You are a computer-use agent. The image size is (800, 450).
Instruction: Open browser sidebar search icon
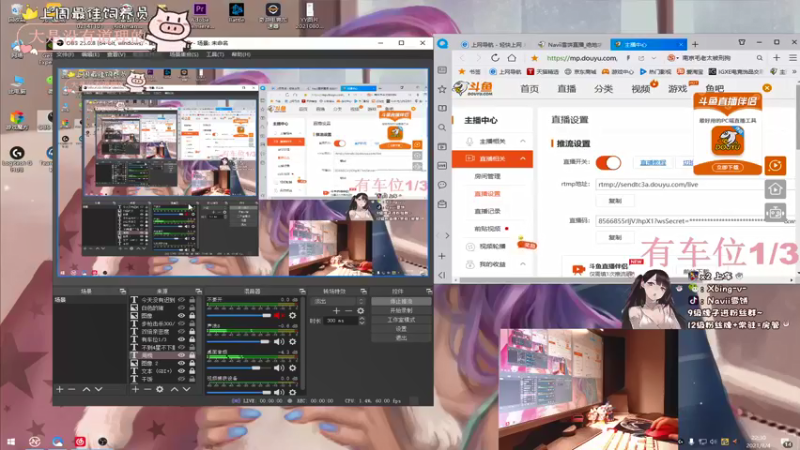coord(442,128)
